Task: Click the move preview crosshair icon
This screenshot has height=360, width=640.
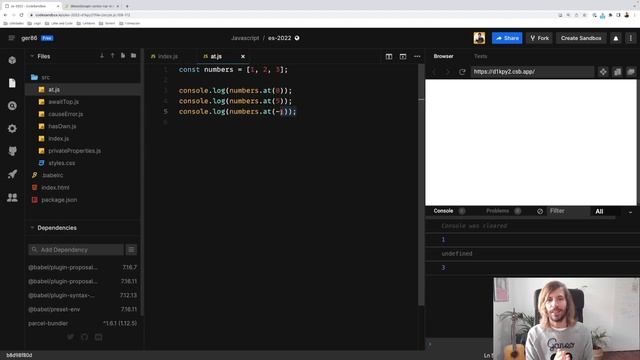Action: coord(603,72)
